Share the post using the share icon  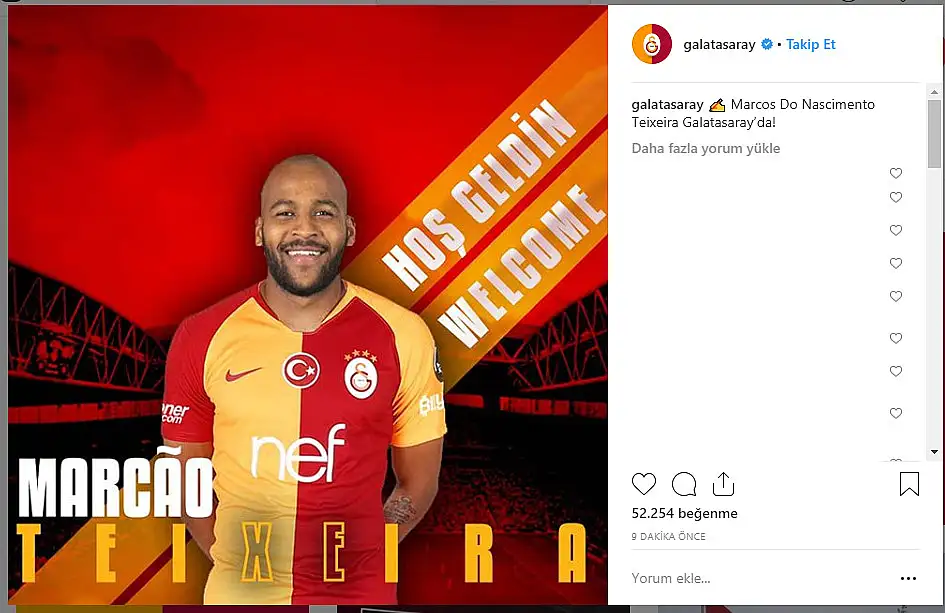[x=723, y=483]
